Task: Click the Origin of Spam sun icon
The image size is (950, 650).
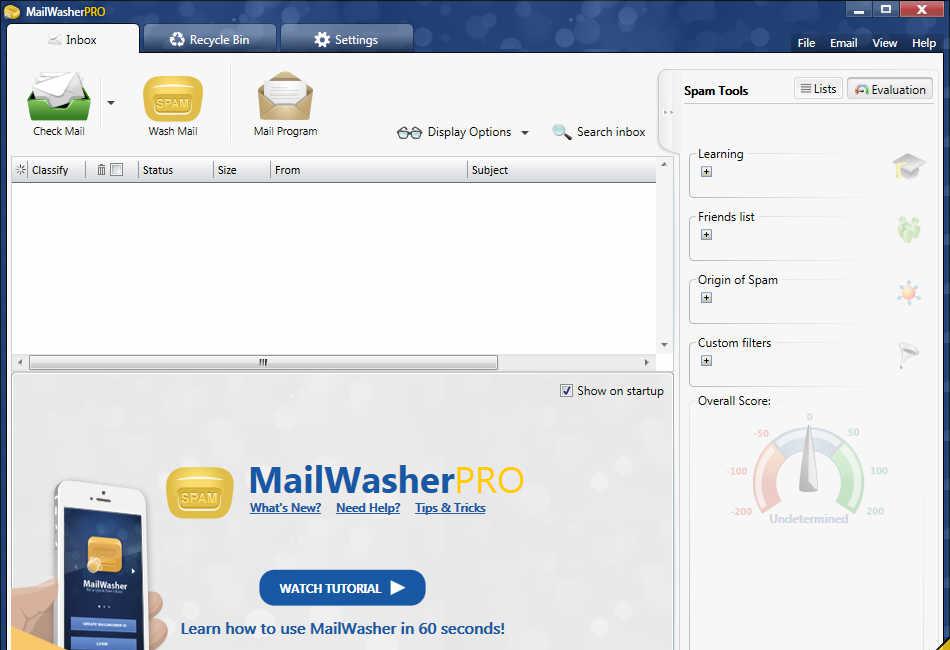Action: (x=909, y=293)
